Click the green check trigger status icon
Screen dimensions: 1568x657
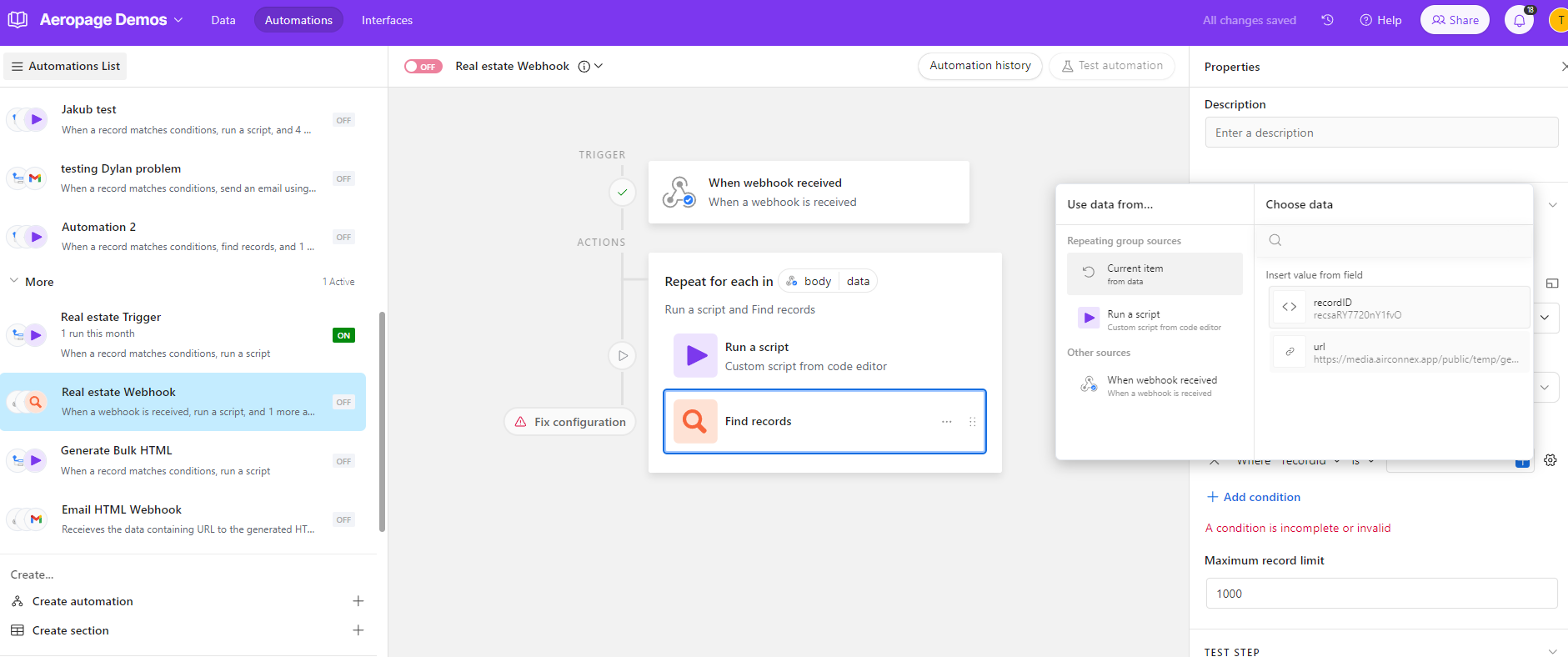tap(622, 193)
